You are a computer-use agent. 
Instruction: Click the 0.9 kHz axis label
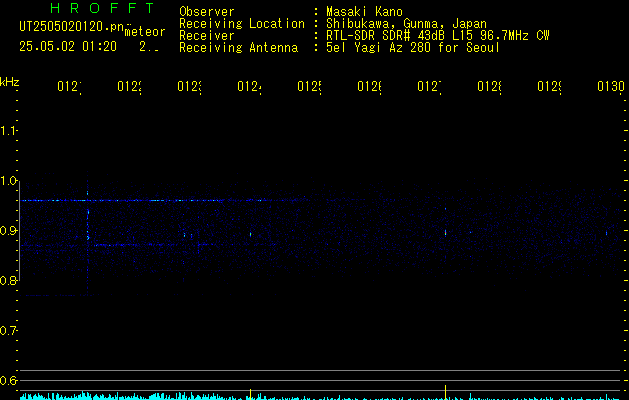[8, 231]
